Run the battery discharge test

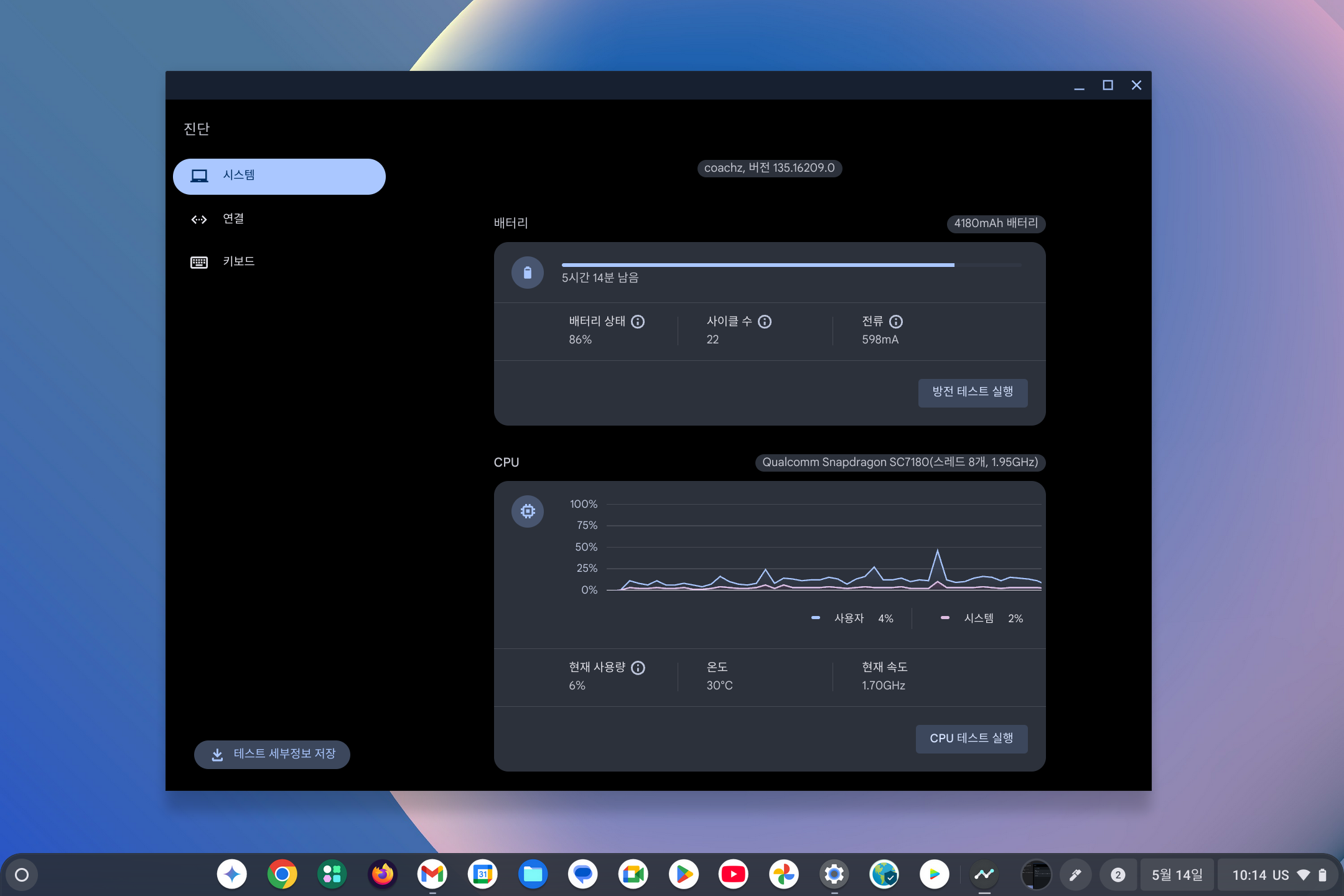point(973,393)
